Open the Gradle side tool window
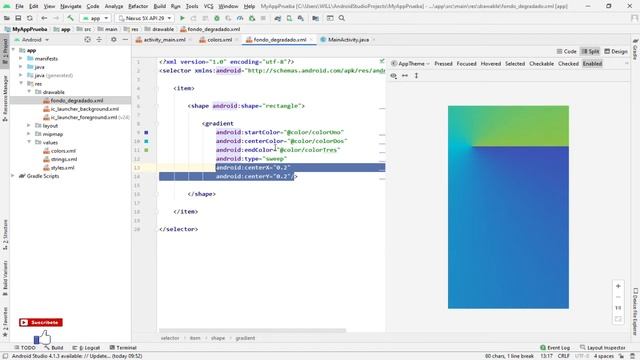640x360 pixels. point(636,49)
